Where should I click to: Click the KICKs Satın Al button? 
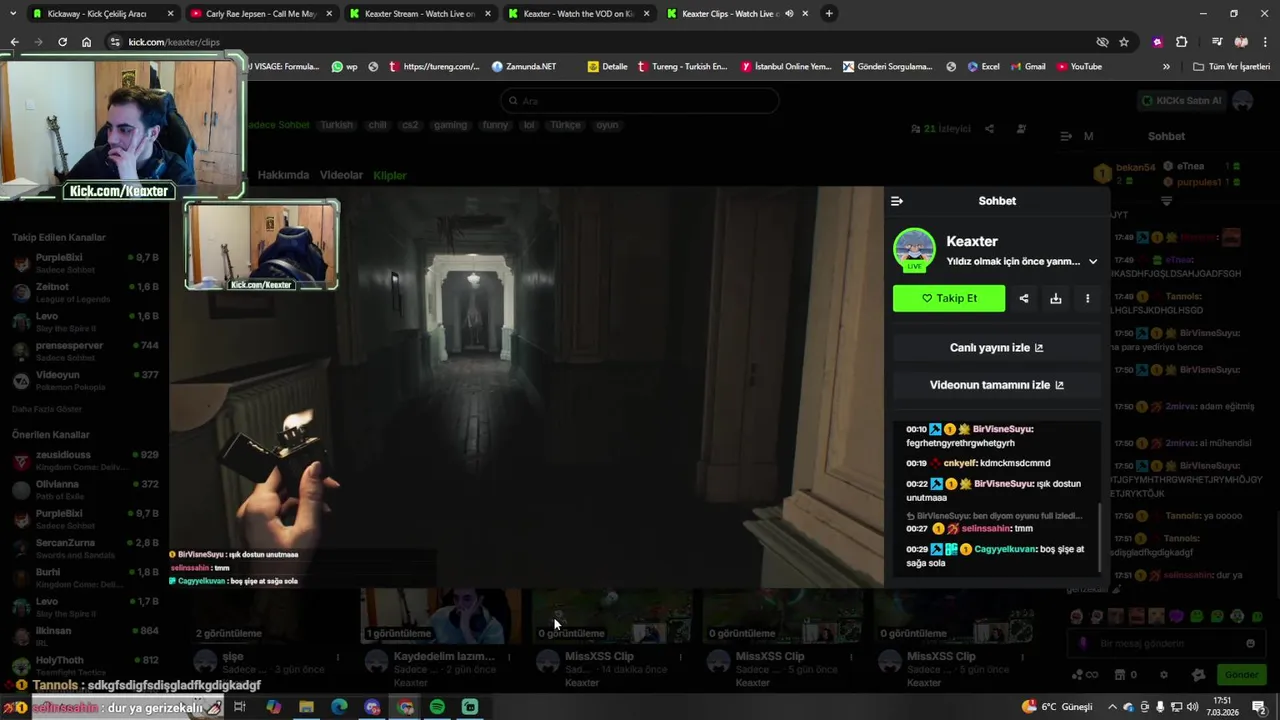(1182, 101)
